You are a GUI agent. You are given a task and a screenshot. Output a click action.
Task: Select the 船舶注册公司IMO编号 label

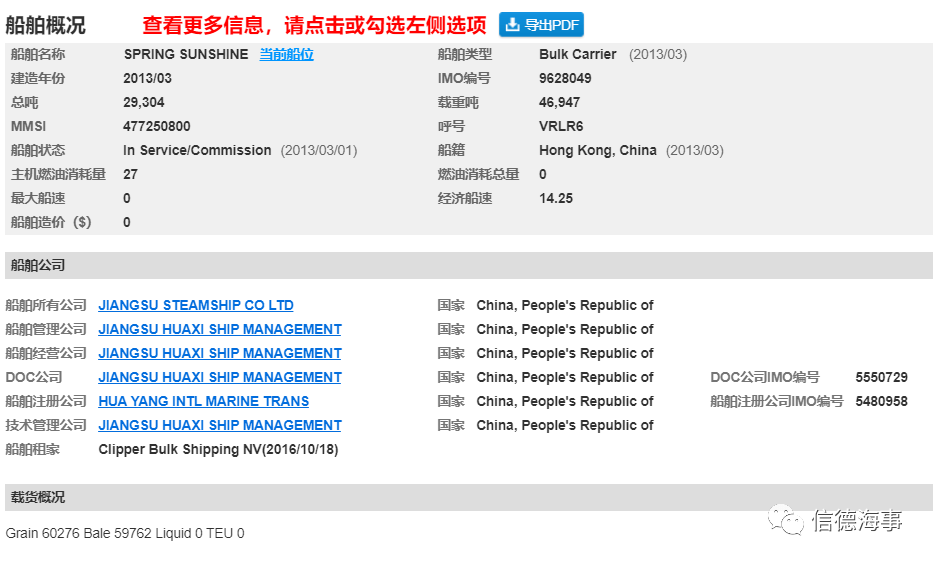tap(777, 401)
